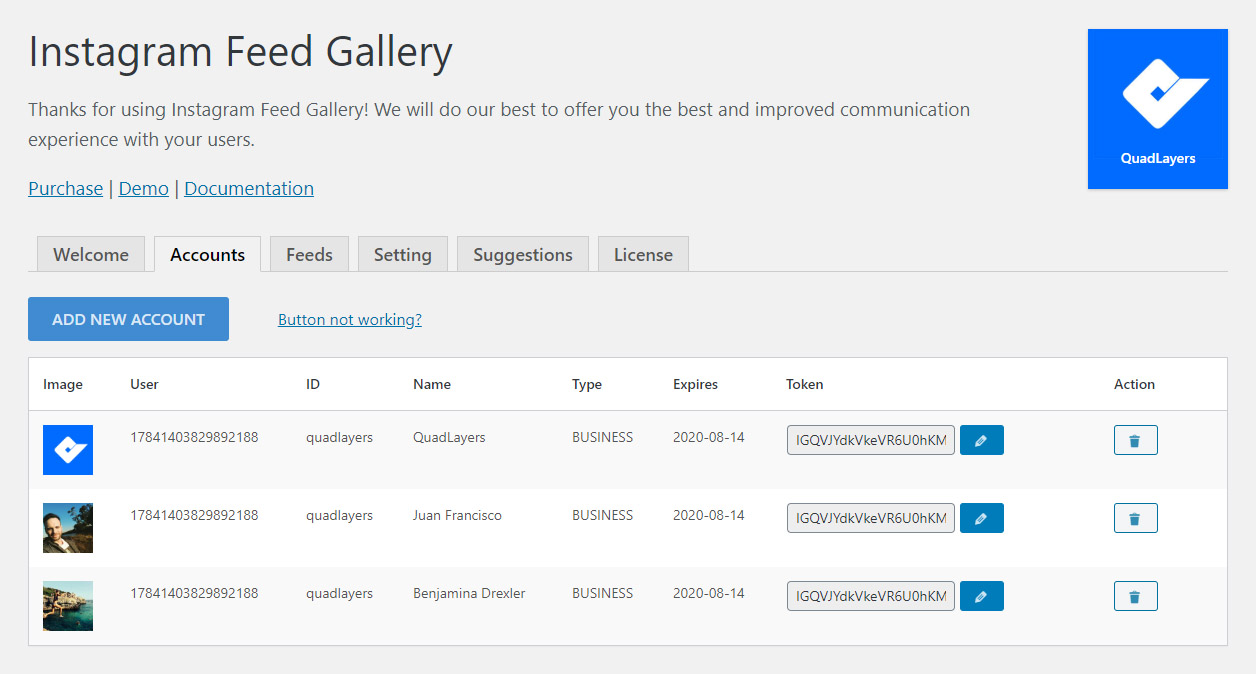Click the QuadLayers account profile image

pyautogui.click(x=68, y=450)
